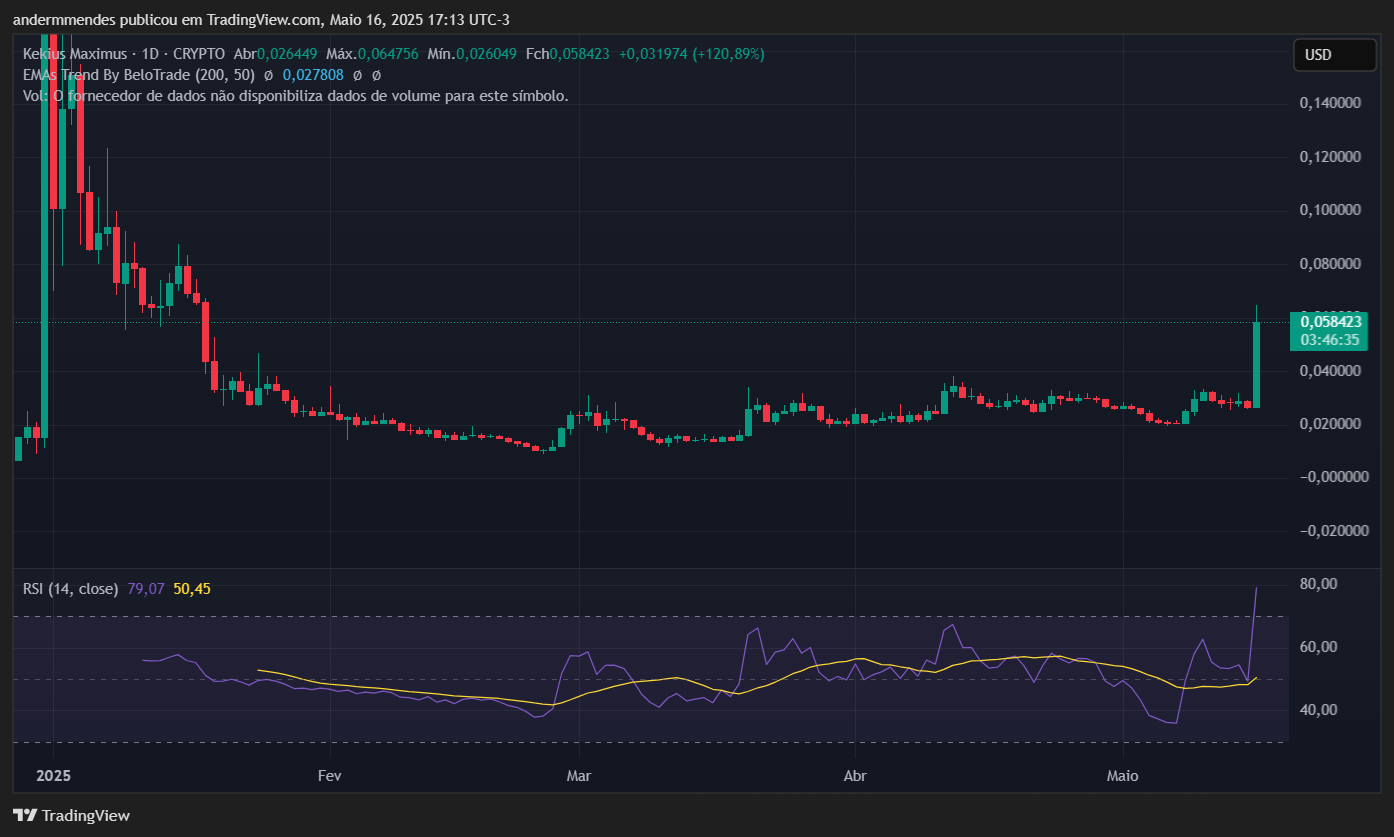The image size is (1394, 837).
Task: Click the green current price label 0,058423
Action: [x=1330, y=322]
